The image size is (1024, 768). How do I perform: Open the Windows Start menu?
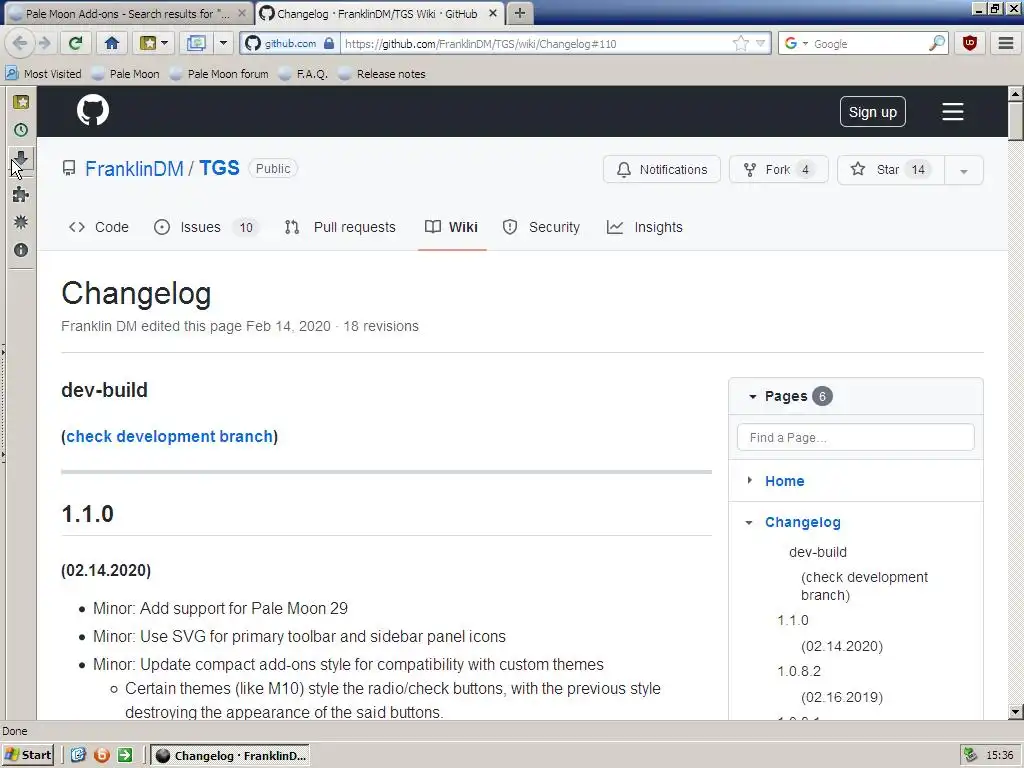click(28, 755)
